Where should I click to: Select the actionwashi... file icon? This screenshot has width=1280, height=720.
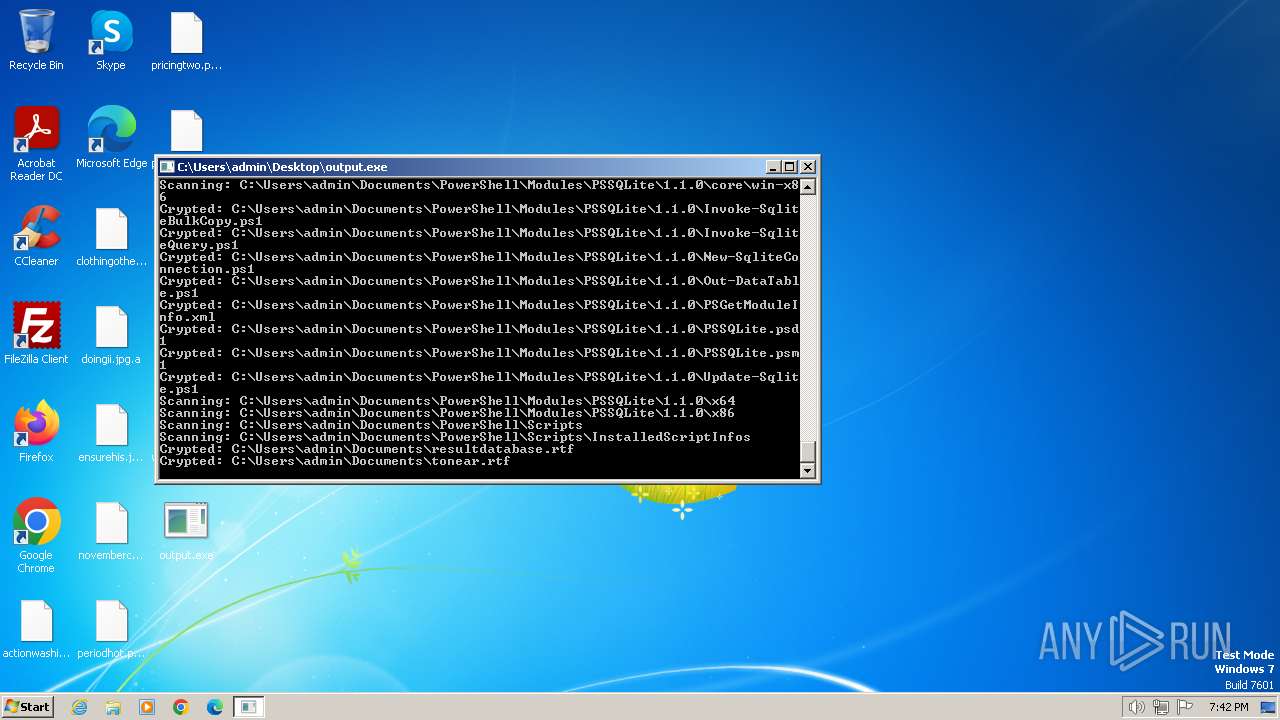(36, 628)
